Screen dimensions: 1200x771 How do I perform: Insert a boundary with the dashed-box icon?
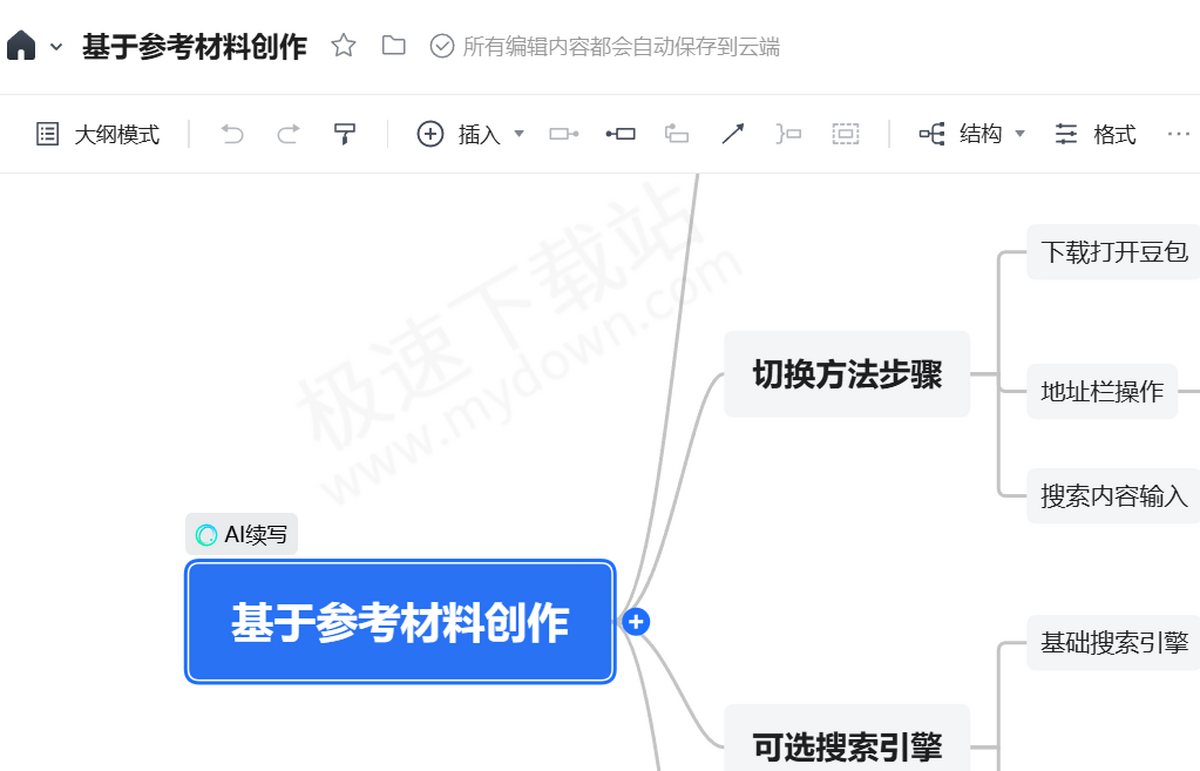(846, 133)
